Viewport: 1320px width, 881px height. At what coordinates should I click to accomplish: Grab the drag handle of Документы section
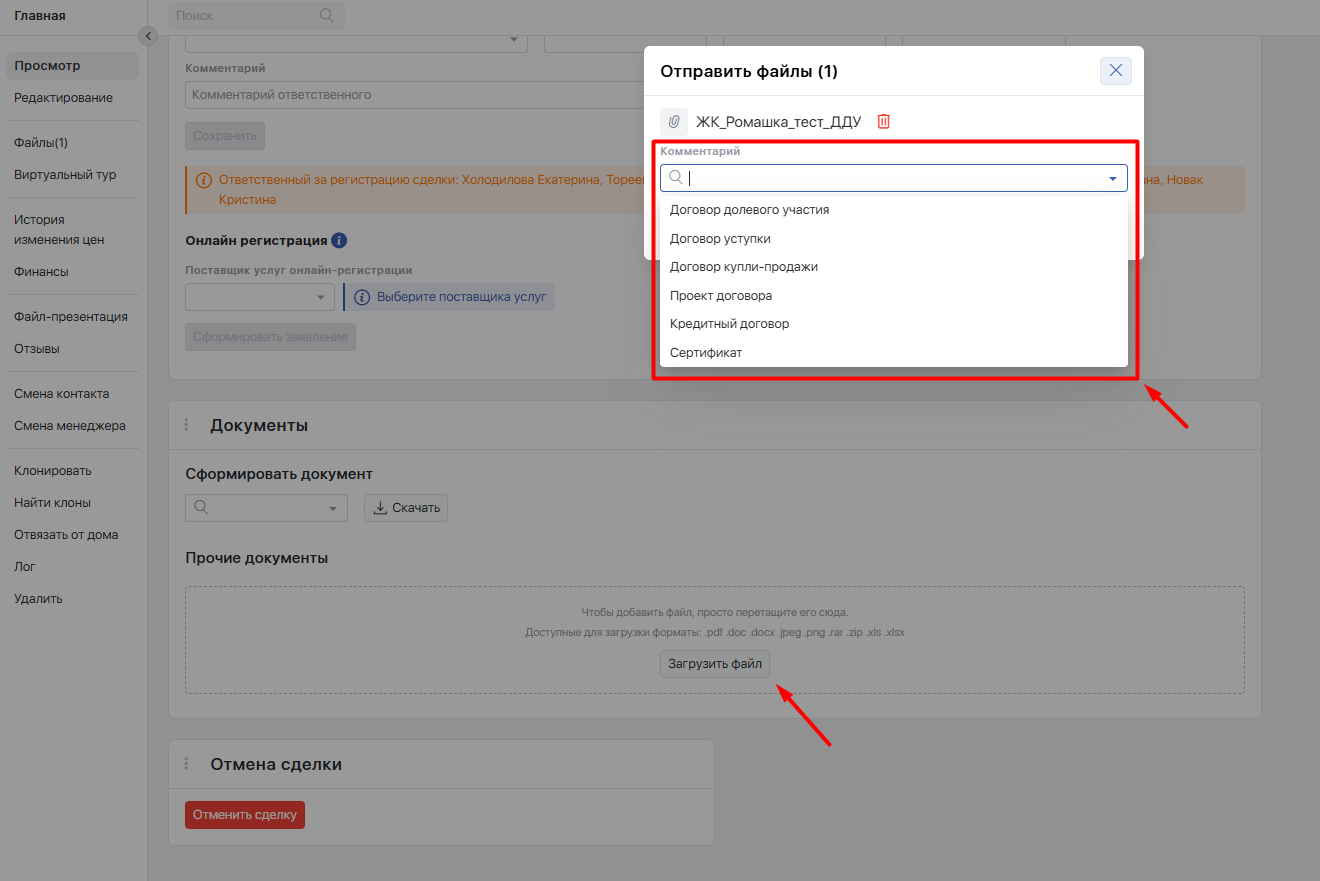tap(186, 425)
